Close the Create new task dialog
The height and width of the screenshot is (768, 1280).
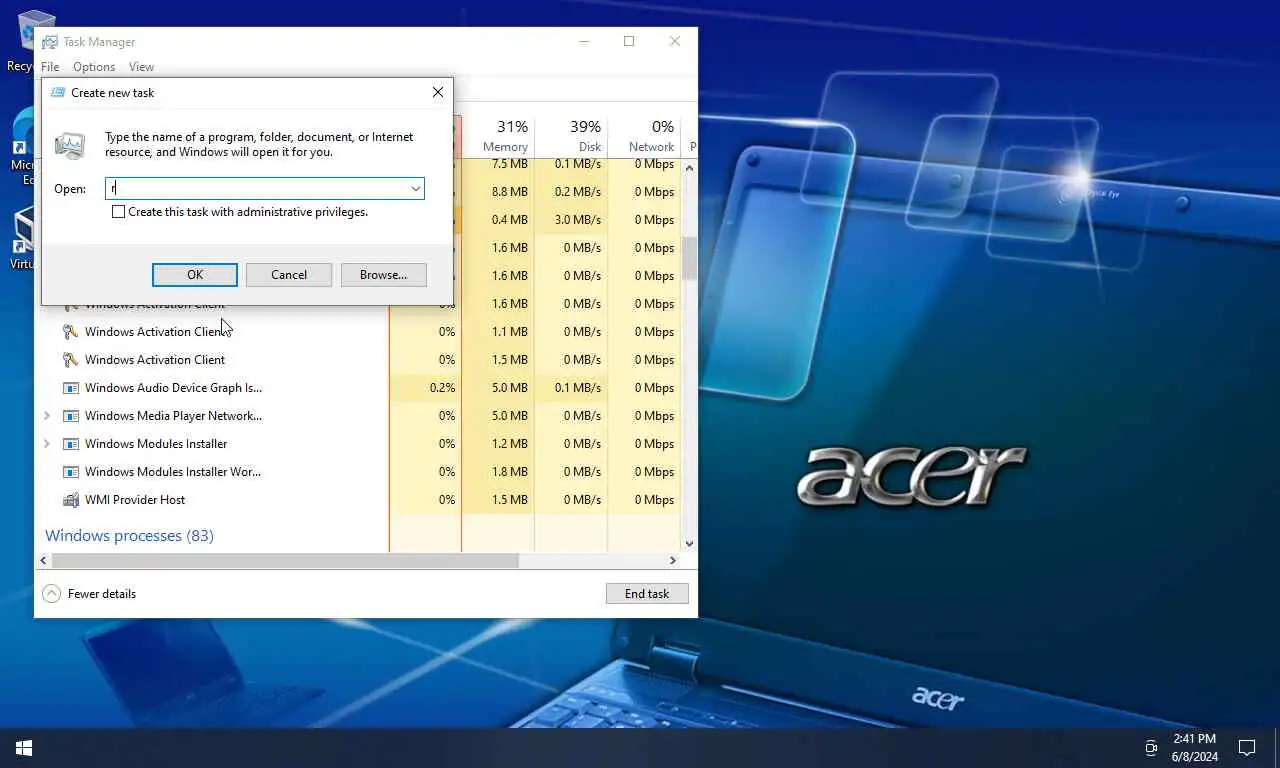[437, 92]
